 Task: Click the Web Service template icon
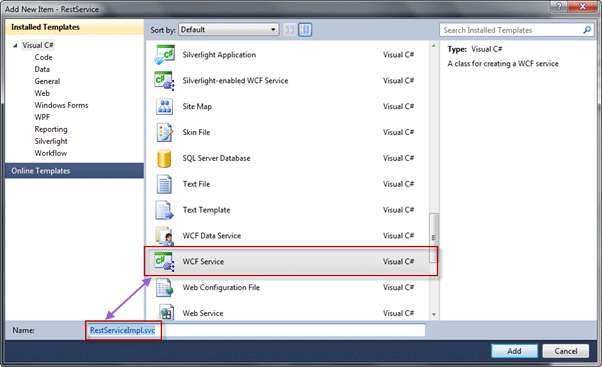pos(166,313)
